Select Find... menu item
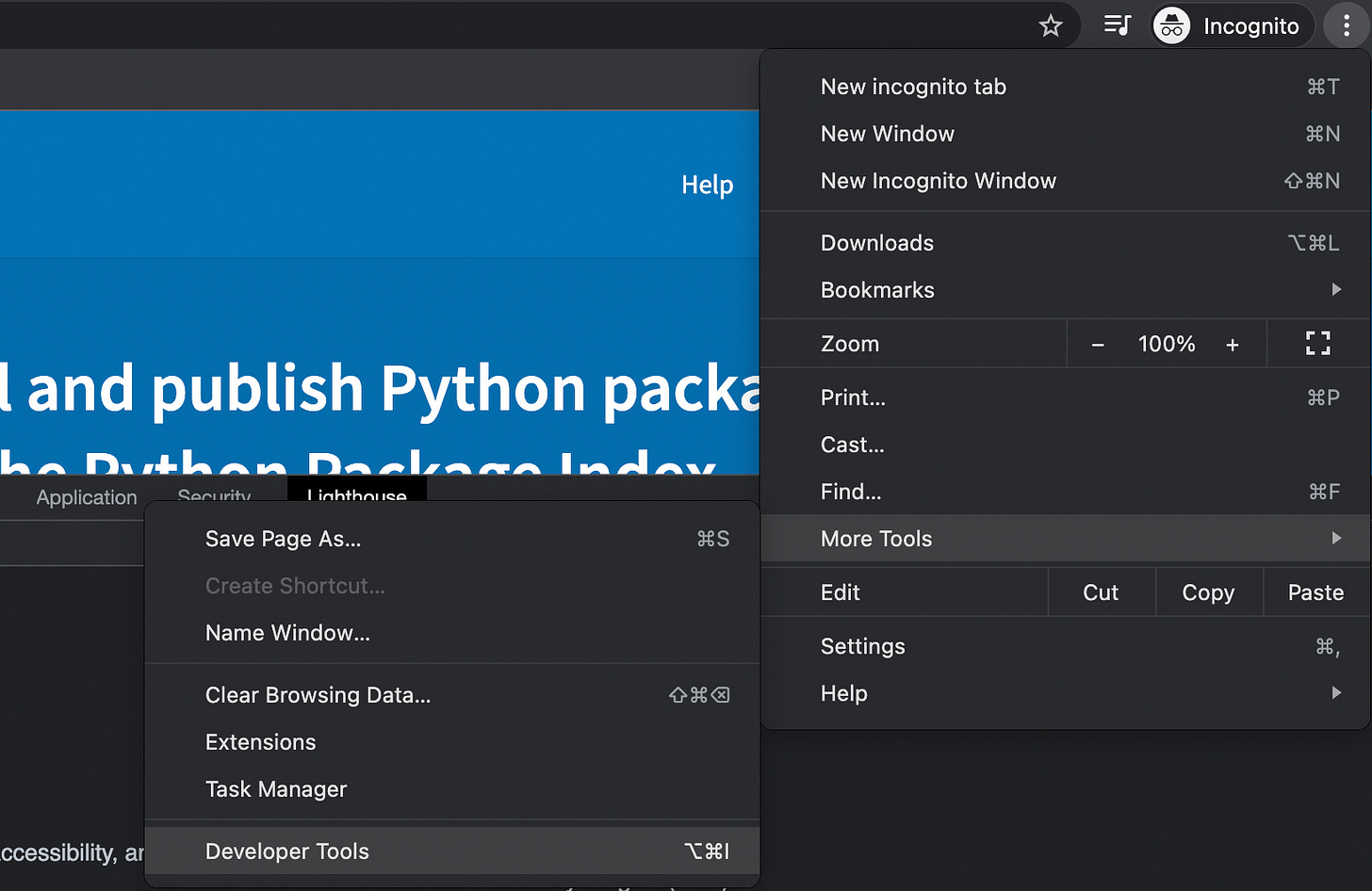The width and height of the screenshot is (1372, 891). tap(1065, 492)
